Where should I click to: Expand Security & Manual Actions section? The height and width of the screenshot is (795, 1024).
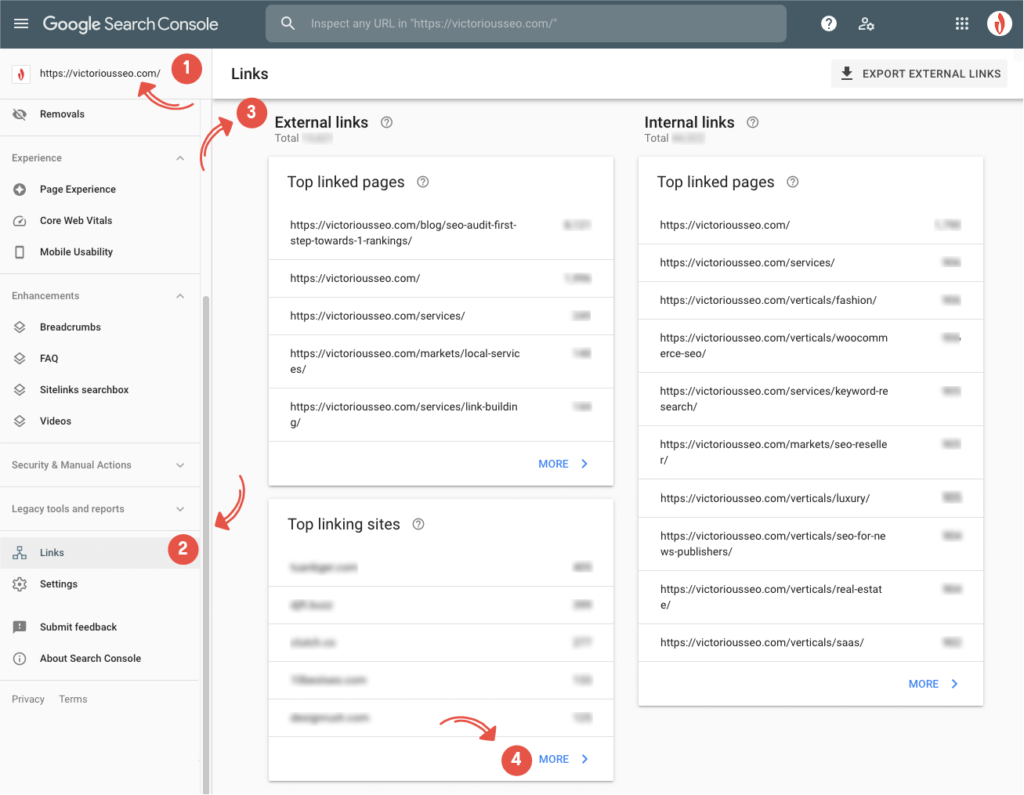coord(180,465)
